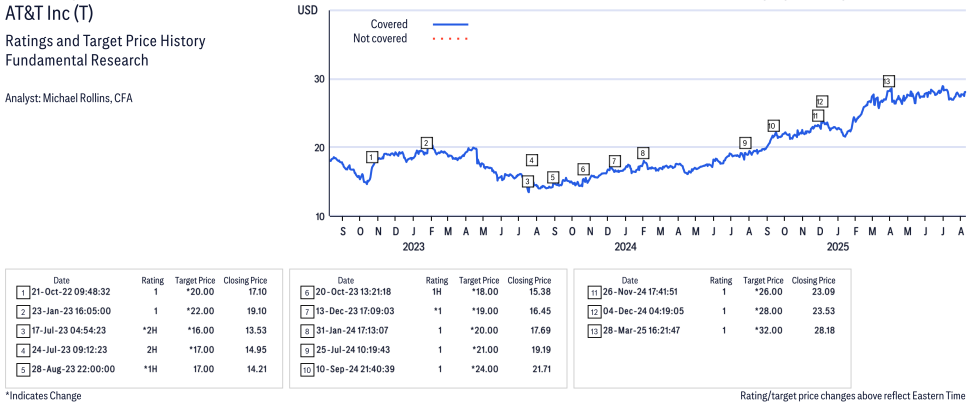Click table entry number box 1
Viewport: 976px width, 402px height.
click(22, 292)
